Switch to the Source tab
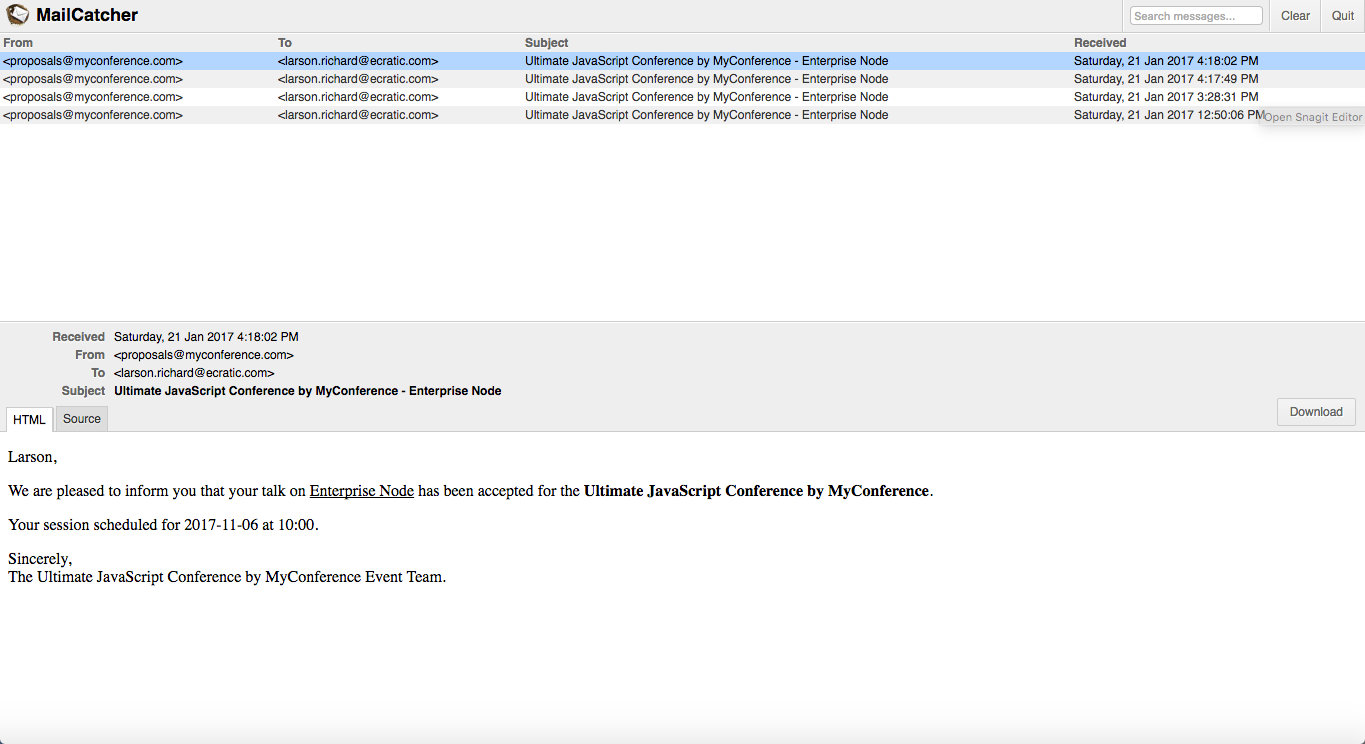 point(82,419)
